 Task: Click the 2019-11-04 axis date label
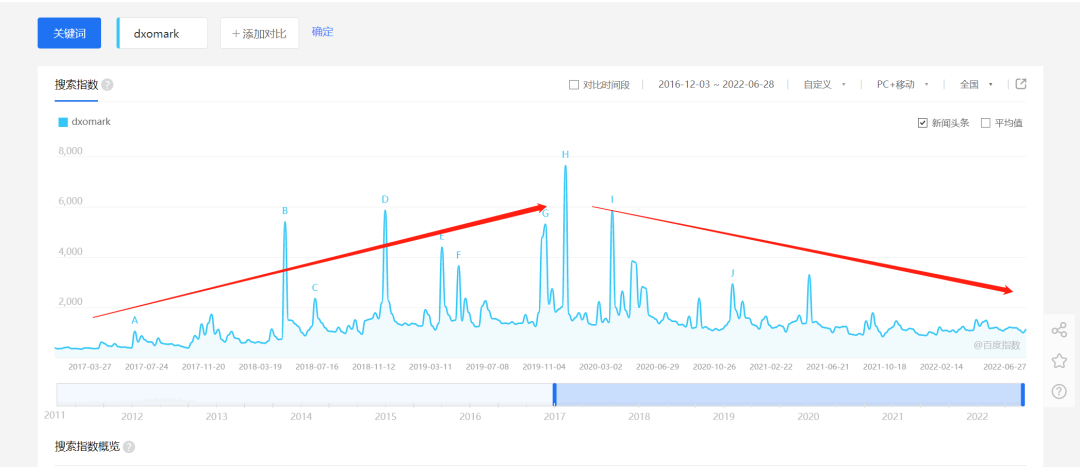click(x=543, y=366)
